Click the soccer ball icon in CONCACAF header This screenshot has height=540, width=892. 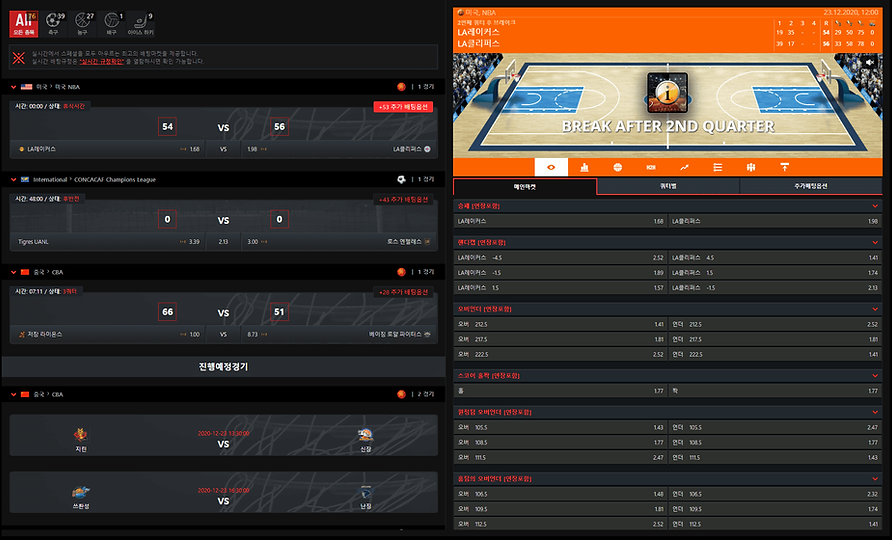[x=401, y=179]
